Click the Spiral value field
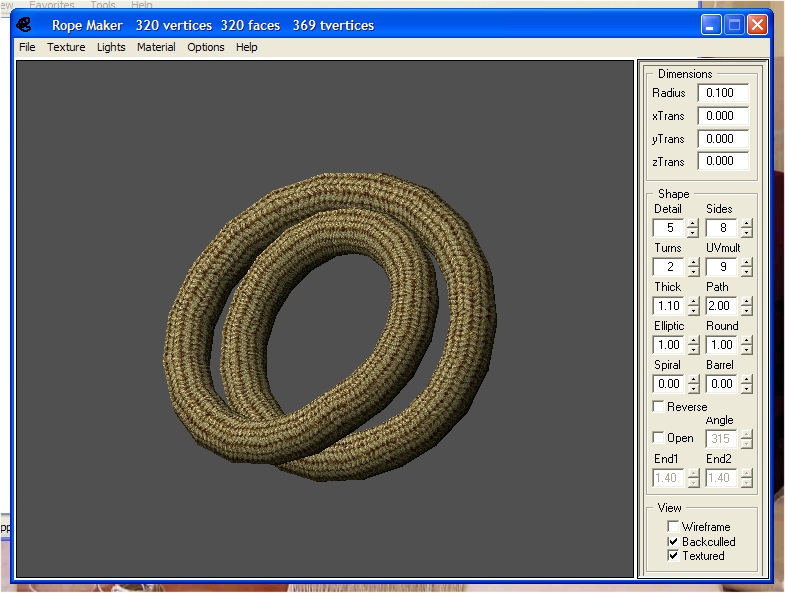785x593 pixels. (x=670, y=384)
